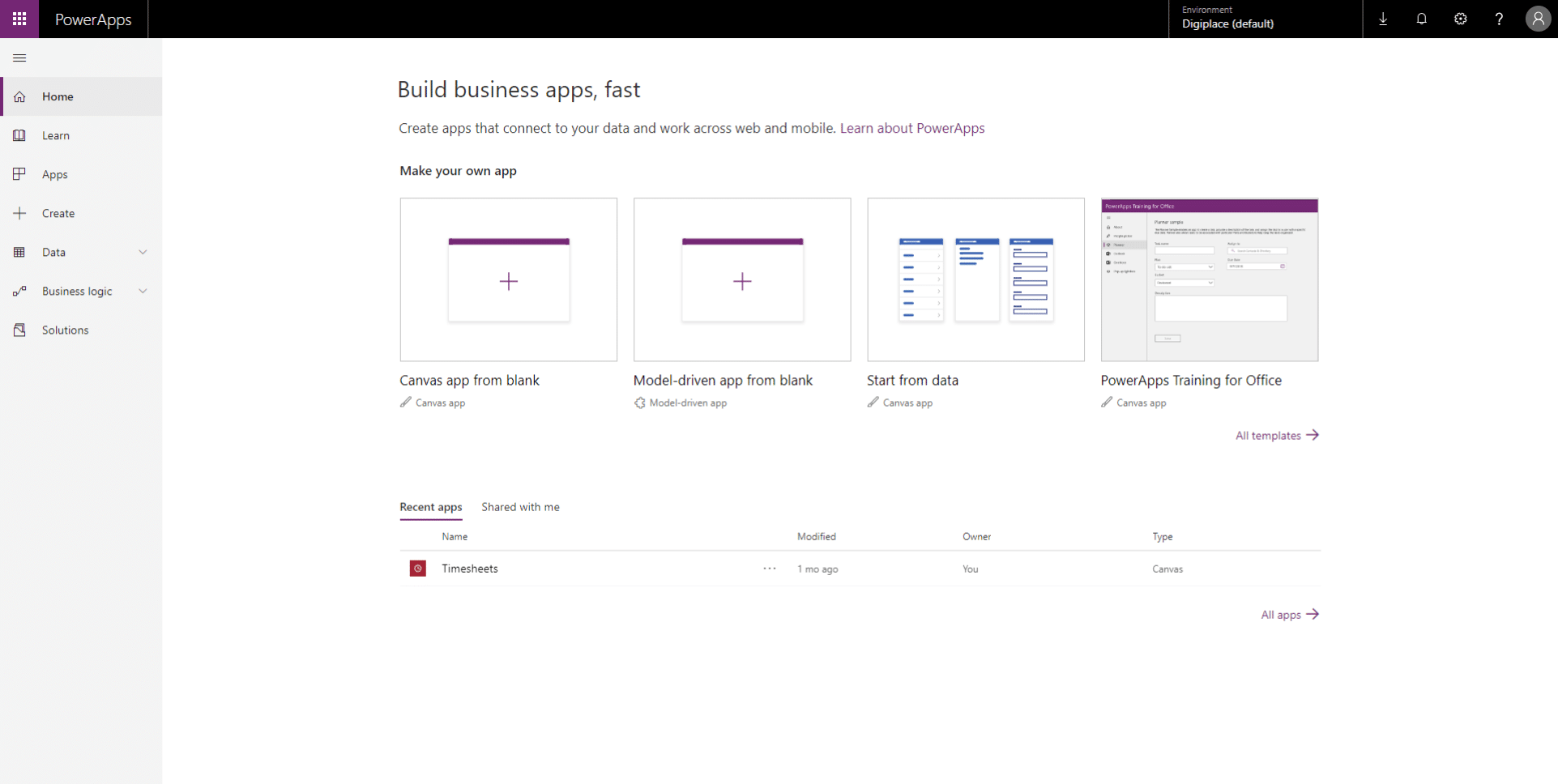Follow the Learn about PowerApps link
The height and width of the screenshot is (784, 1558).
coord(912,128)
